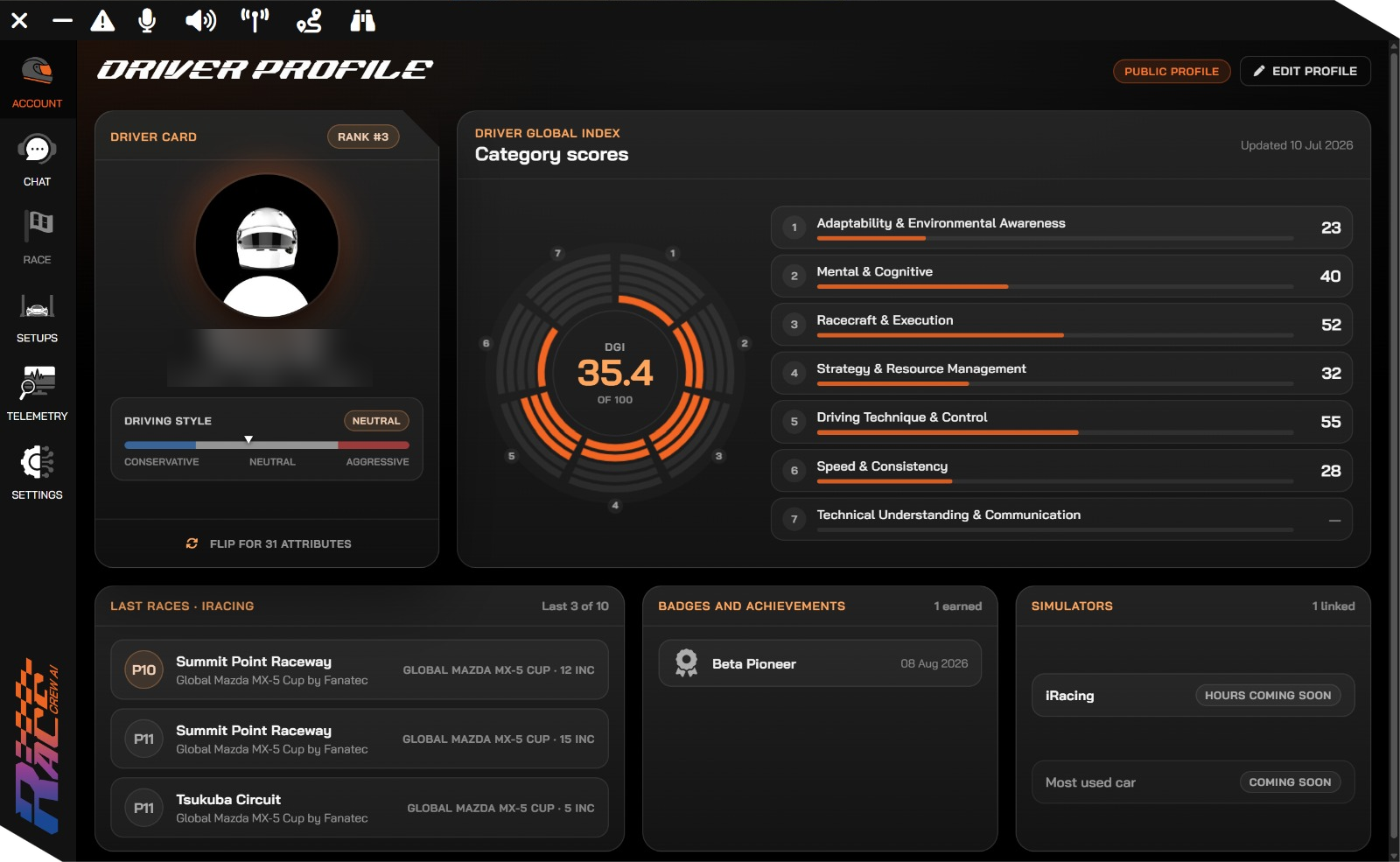Select the Driving Technique & Control row
This screenshot has height=862, width=1400.
pos(1061,422)
